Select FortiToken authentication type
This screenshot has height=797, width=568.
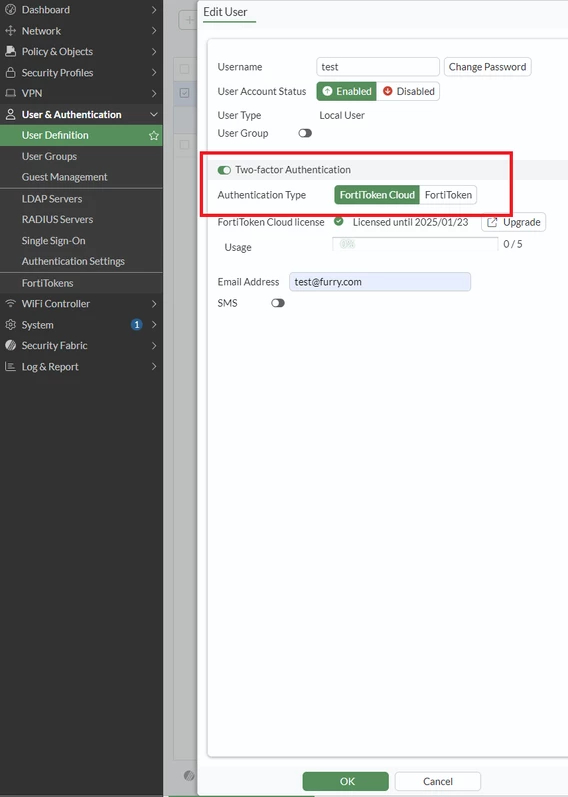click(x=448, y=195)
